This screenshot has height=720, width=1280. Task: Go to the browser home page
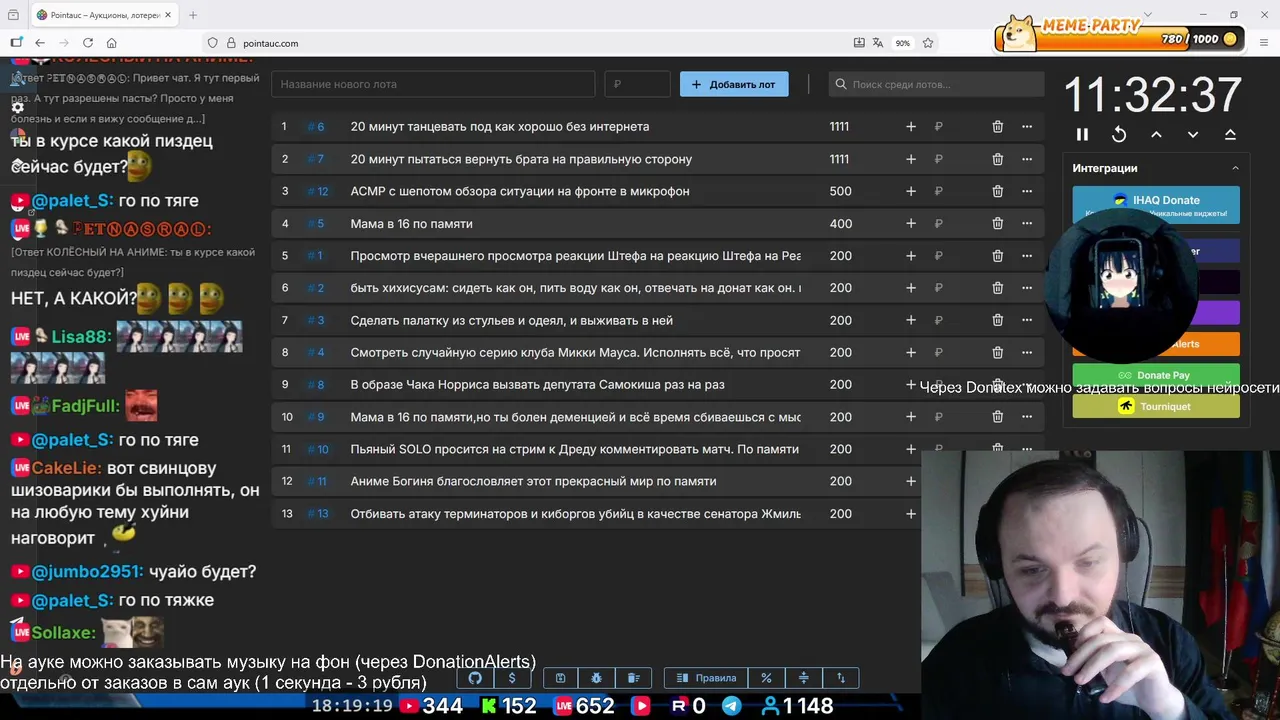pos(112,43)
